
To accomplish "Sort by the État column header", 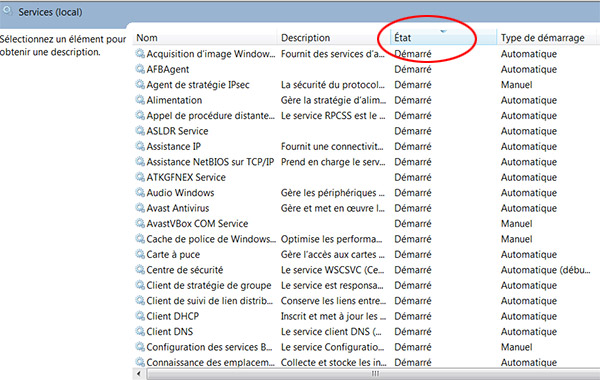I will (443, 38).
